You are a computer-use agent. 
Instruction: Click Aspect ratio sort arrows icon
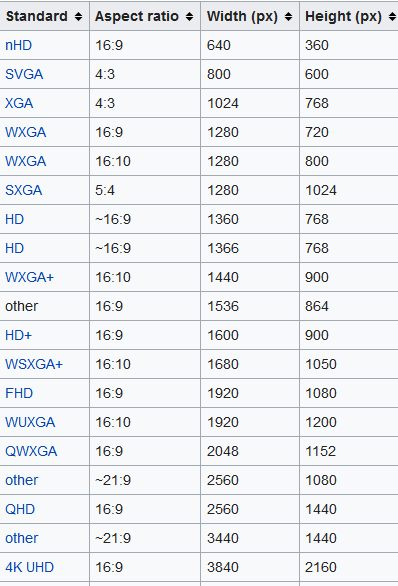[189, 16]
